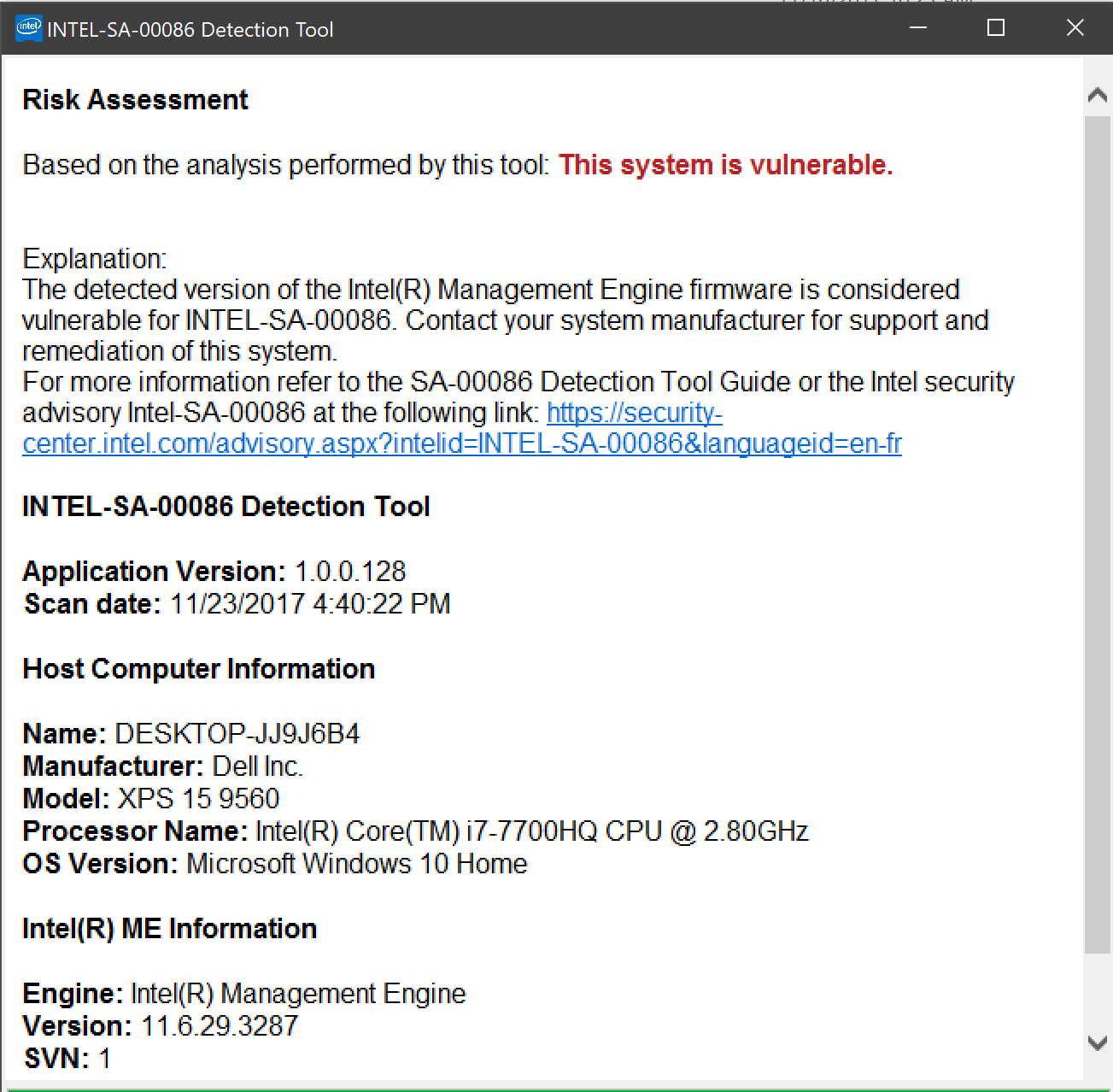The width and height of the screenshot is (1113, 1092).
Task: Click the scrollbar up arrow
Action: [x=1098, y=97]
